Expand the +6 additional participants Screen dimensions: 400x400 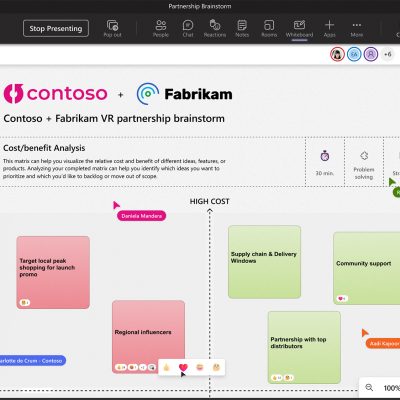coord(387,54)
